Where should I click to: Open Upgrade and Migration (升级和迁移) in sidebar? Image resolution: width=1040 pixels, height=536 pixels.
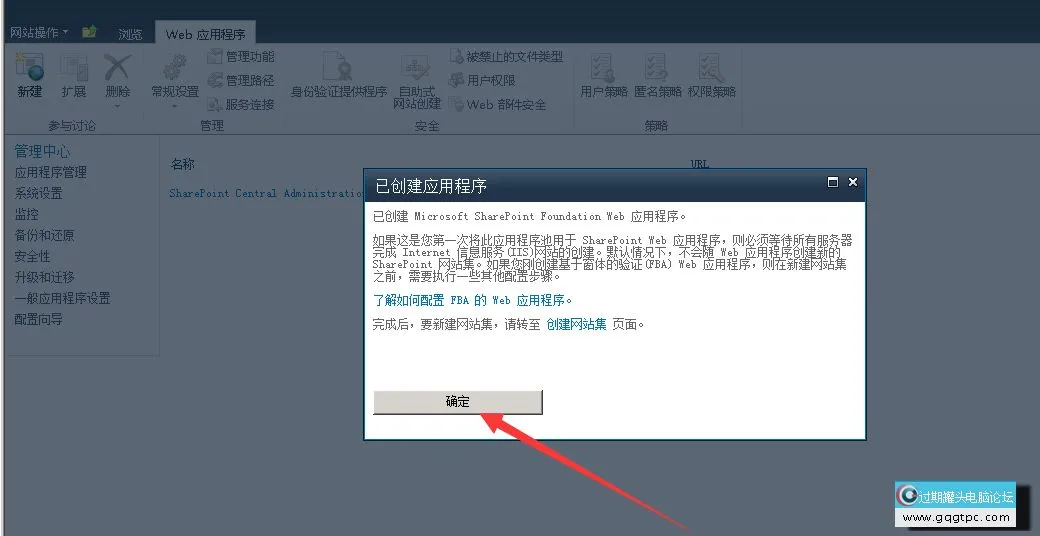pyautogui.click(x=44, y=277)
